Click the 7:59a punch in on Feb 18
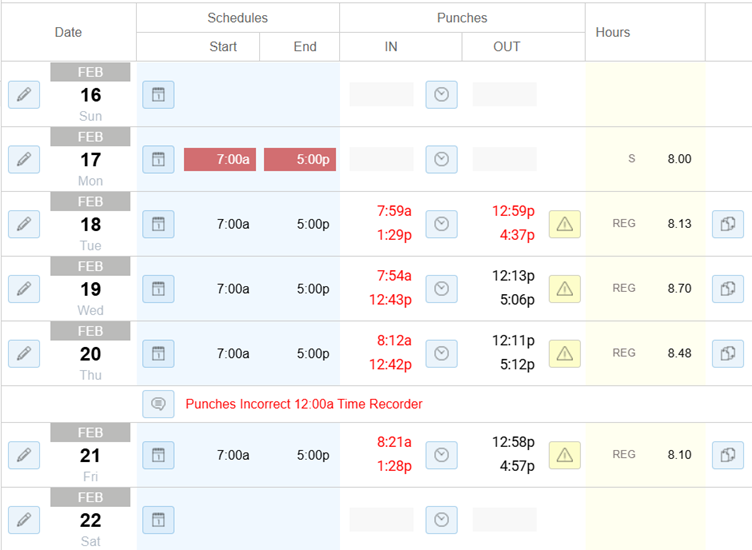 point(394,211)
